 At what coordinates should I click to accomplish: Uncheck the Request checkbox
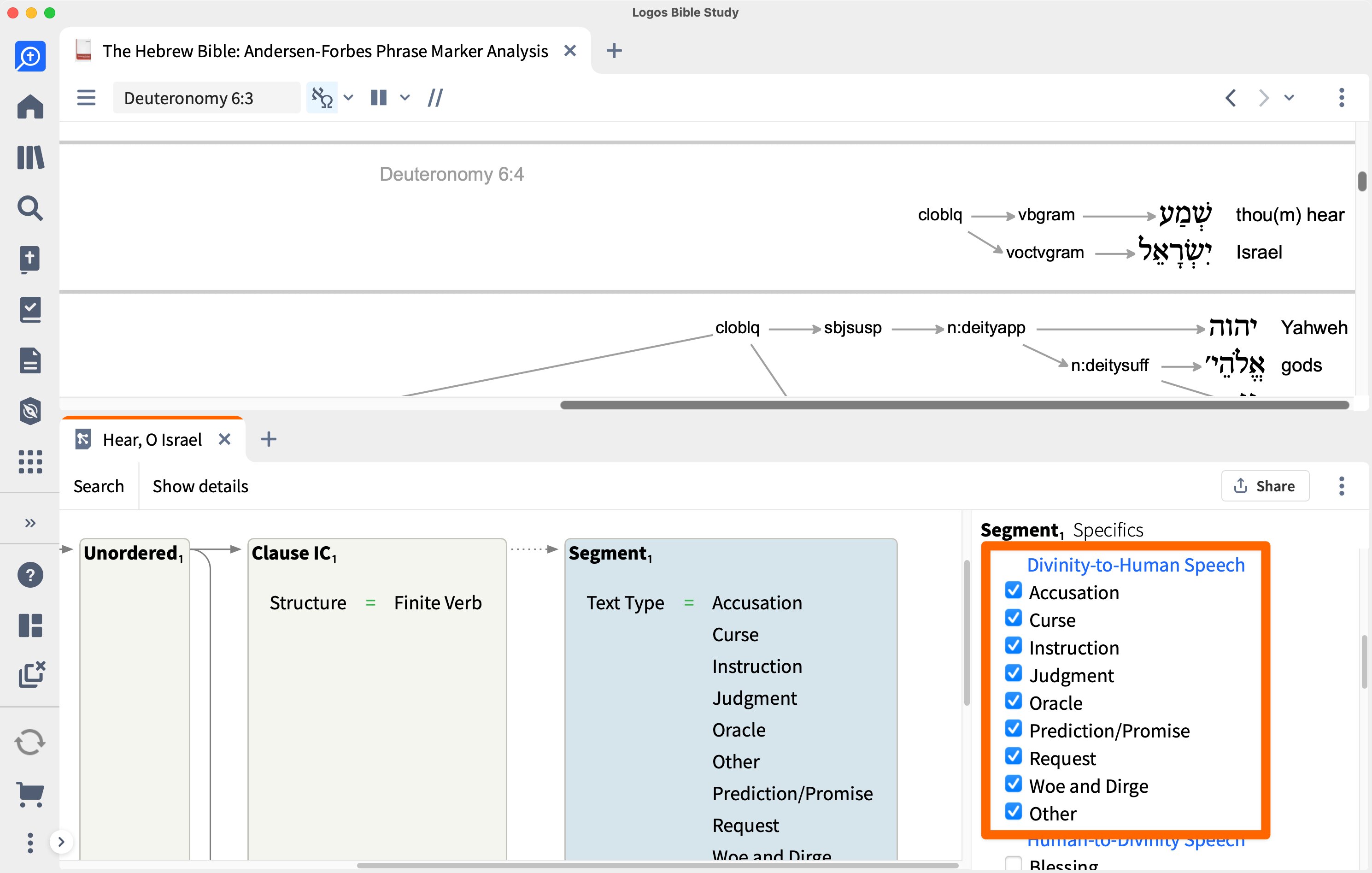click(x=1013, y=756)
